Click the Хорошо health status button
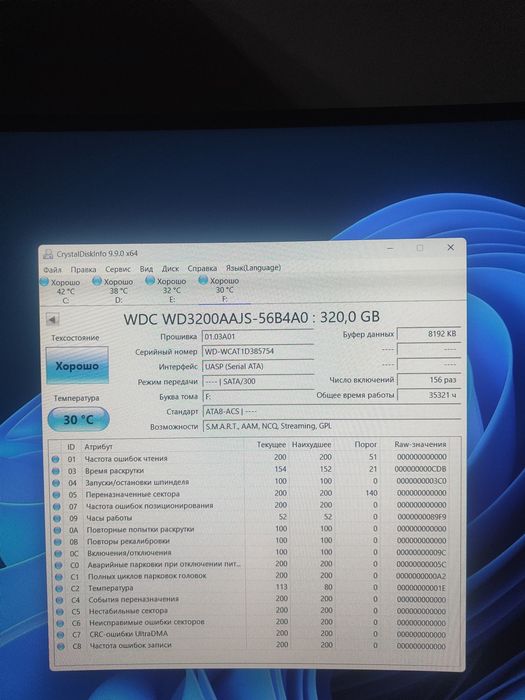The image size is (525, 700). [77, 366]
